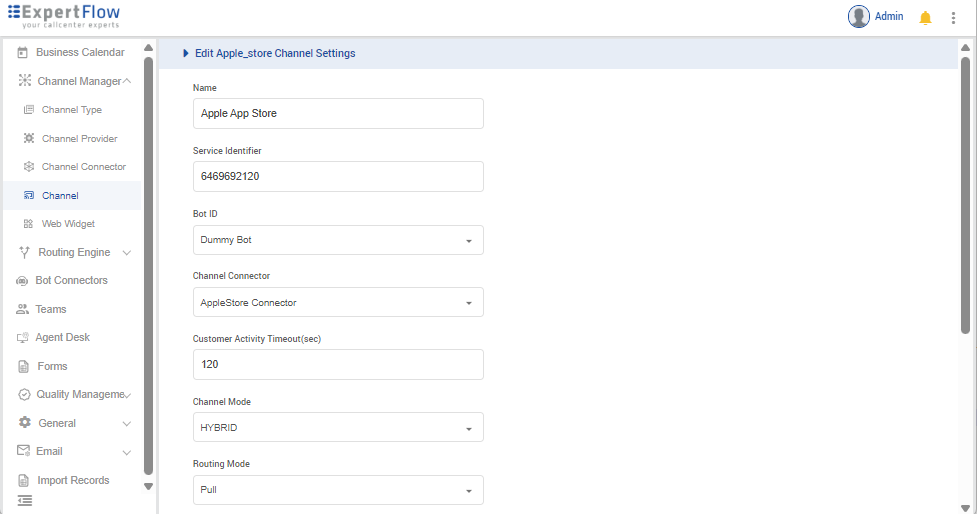Click the Bot Connectors icon

click(22, 281)
